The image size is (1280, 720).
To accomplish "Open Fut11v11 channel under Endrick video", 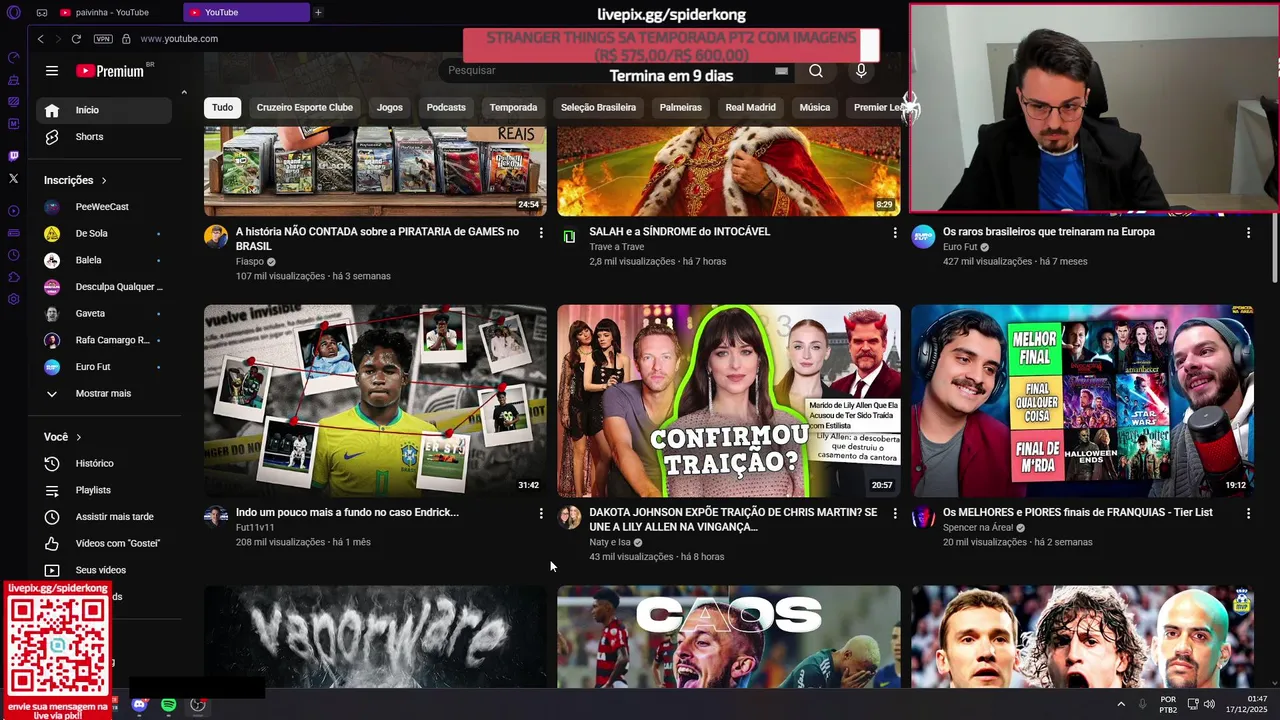I will 255,527.
